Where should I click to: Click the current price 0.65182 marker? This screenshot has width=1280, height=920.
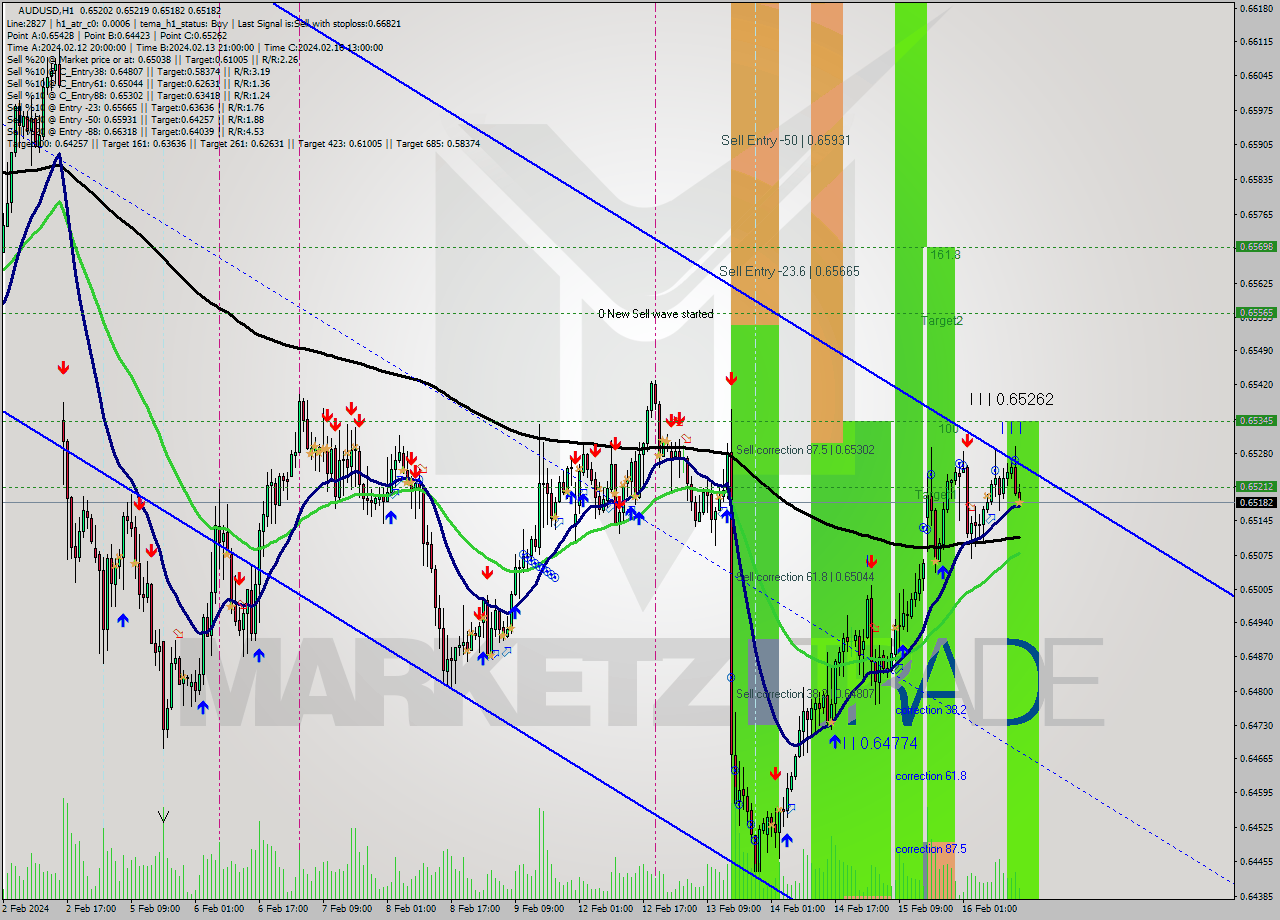click(x=1256, y=502)
